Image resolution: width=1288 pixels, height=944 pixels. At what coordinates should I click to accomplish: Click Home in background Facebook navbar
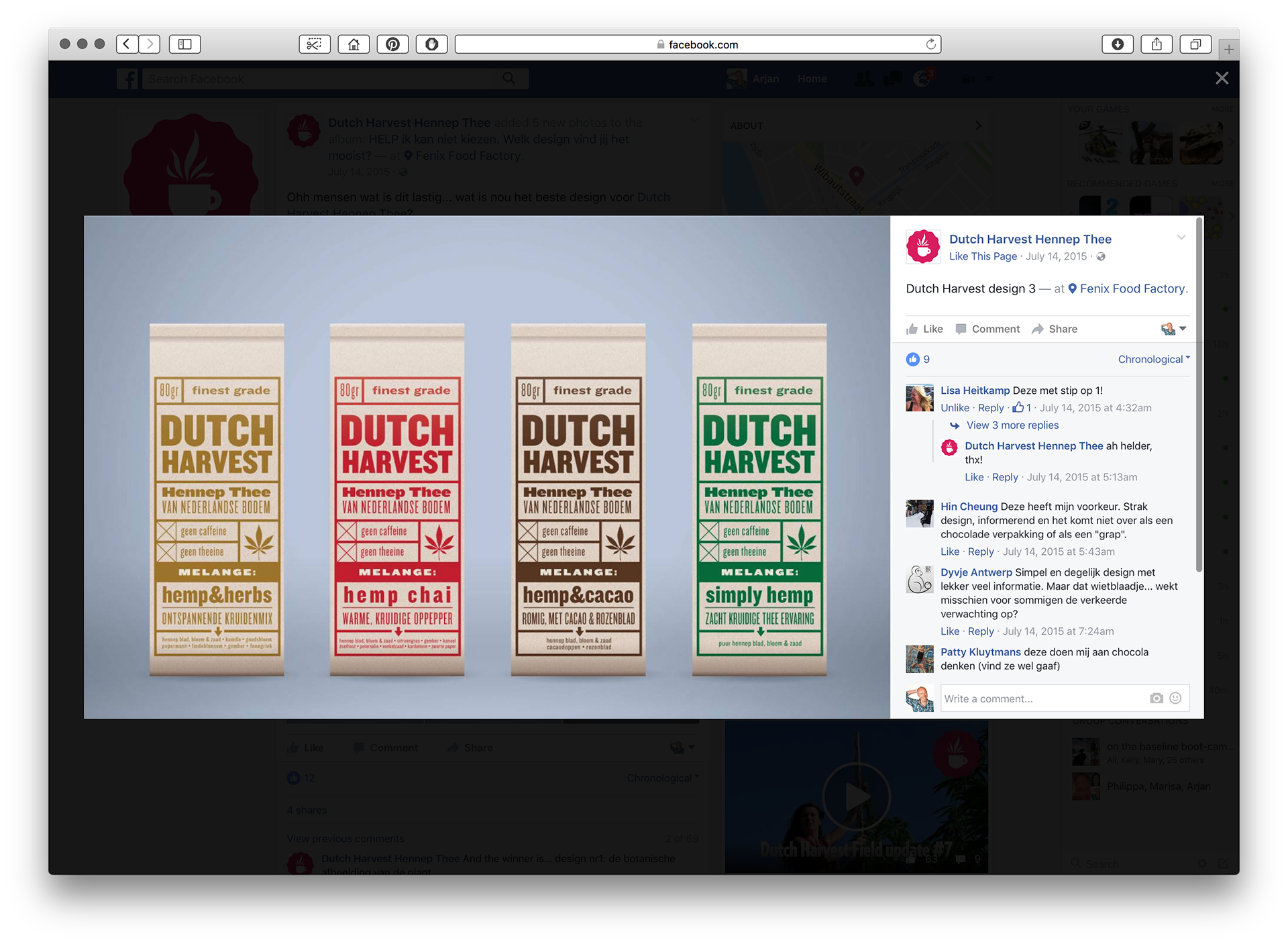tap(812, 79)
